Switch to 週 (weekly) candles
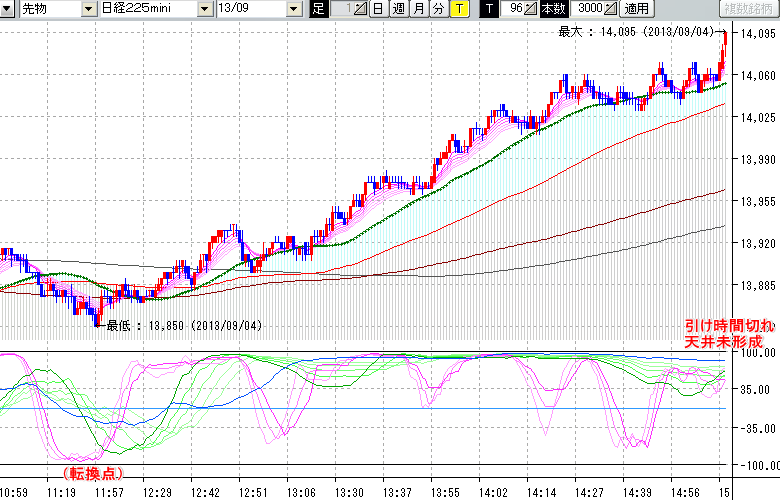This screenshot has width=780, height=500. [397, 9]
